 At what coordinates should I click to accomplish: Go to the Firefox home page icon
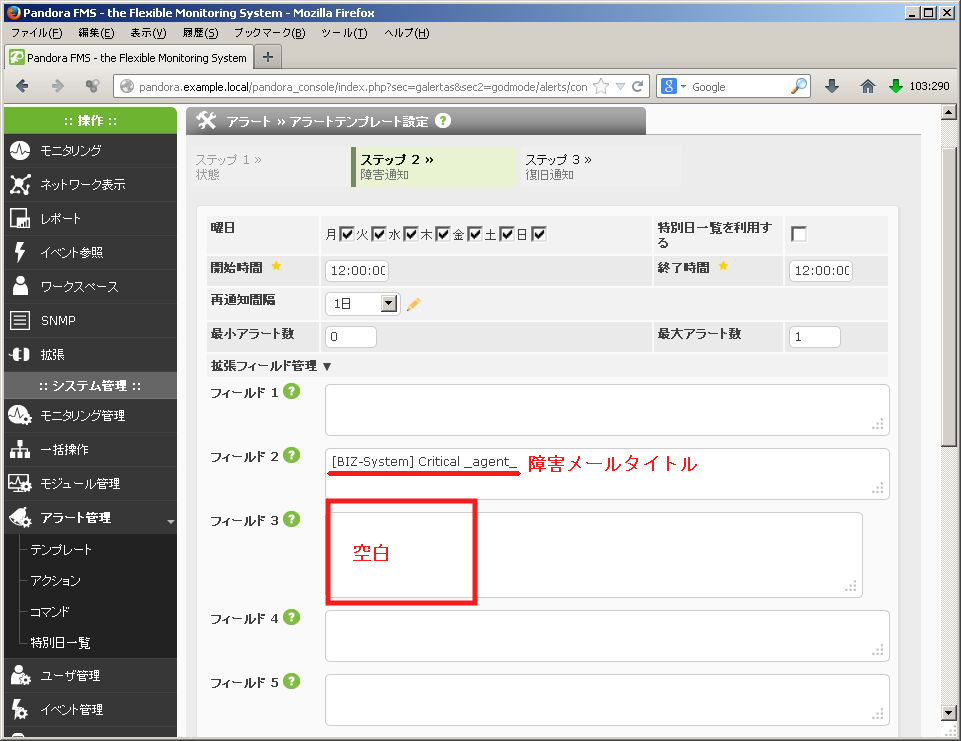pos(867,86)
